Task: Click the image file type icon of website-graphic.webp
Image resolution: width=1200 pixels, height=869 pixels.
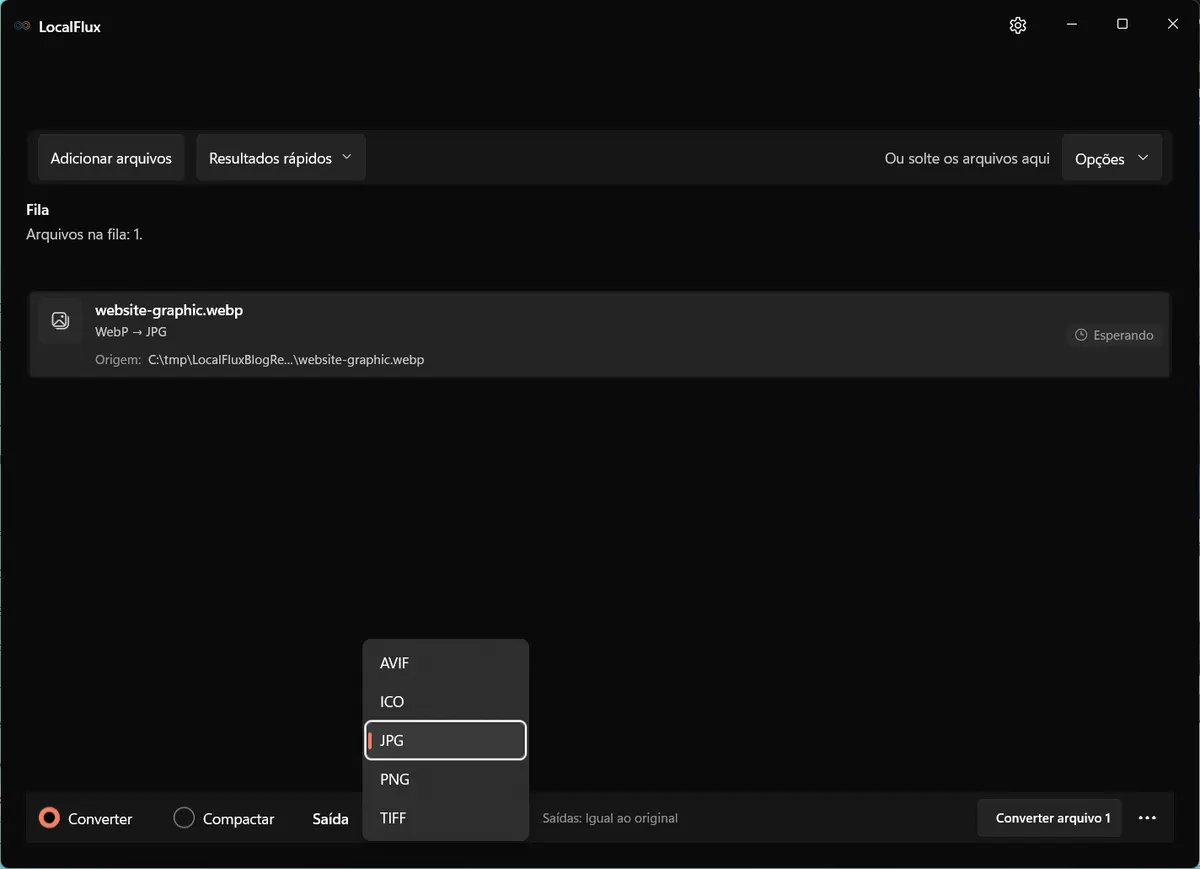Action: (60, 321)
